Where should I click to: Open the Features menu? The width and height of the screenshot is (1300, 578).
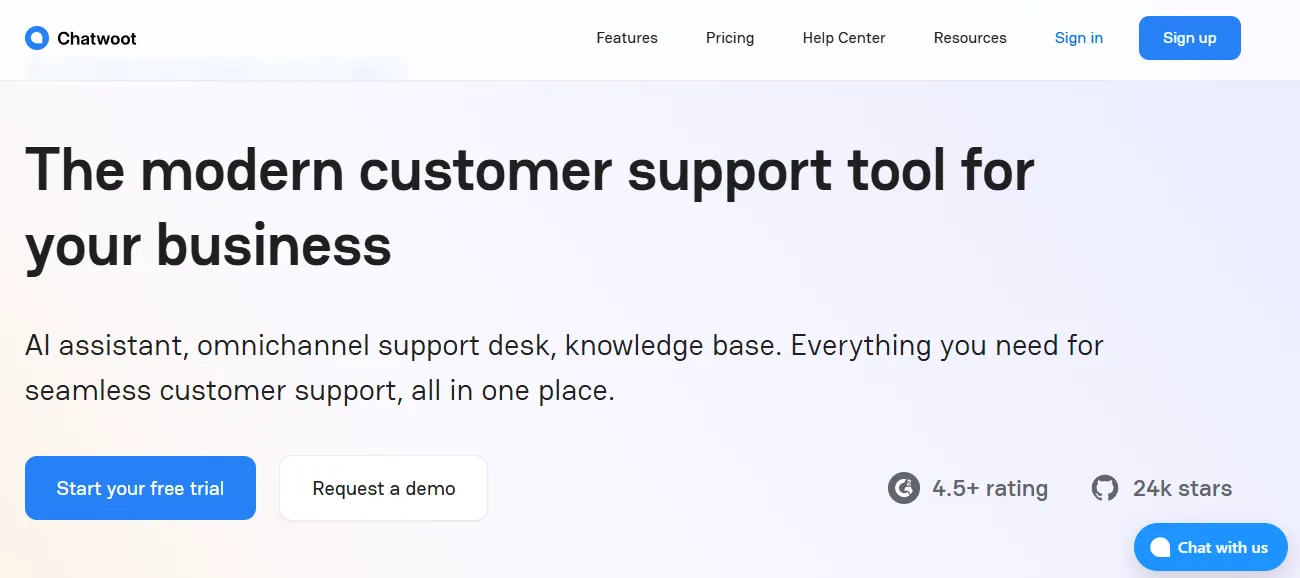pos(627,38)
